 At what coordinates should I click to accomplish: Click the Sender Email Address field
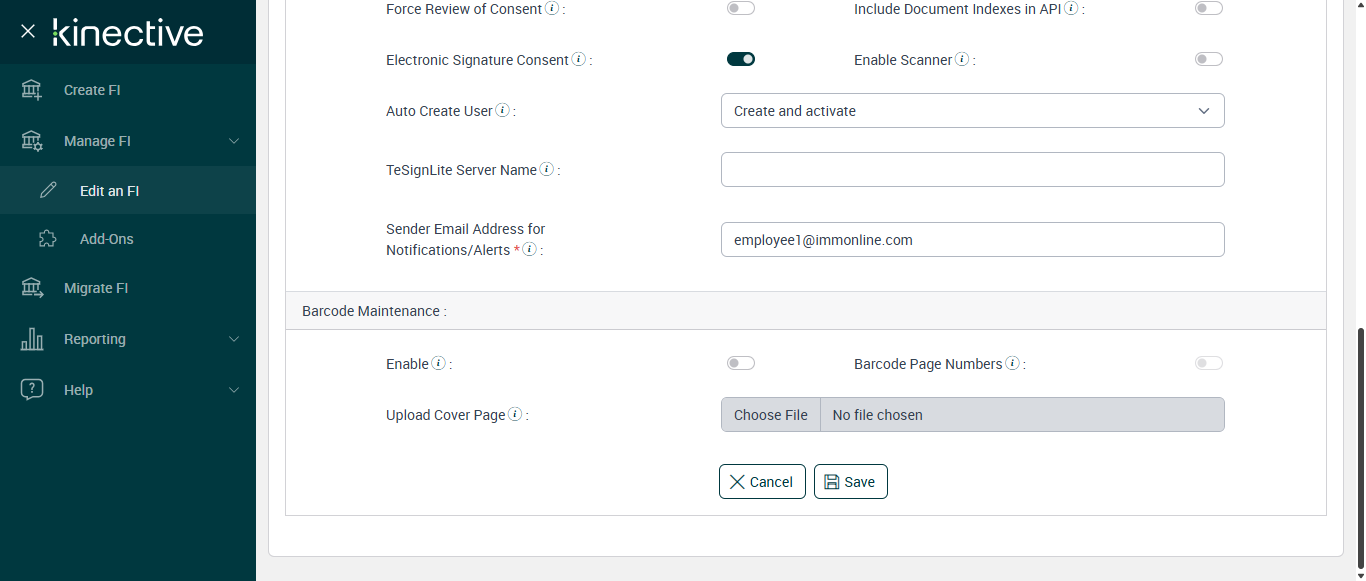pyautogui.click(x=972, y=240)
